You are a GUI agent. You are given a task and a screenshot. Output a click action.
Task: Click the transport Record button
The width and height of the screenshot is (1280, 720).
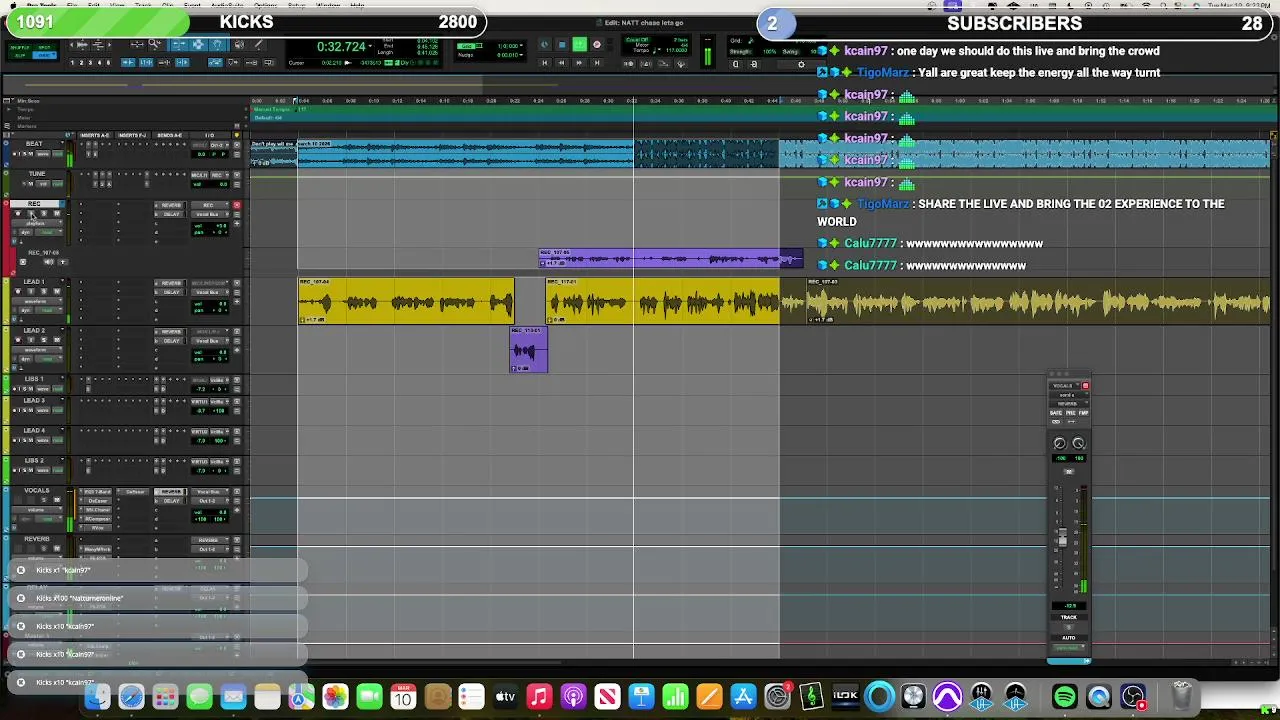click(x=597, y=44)
